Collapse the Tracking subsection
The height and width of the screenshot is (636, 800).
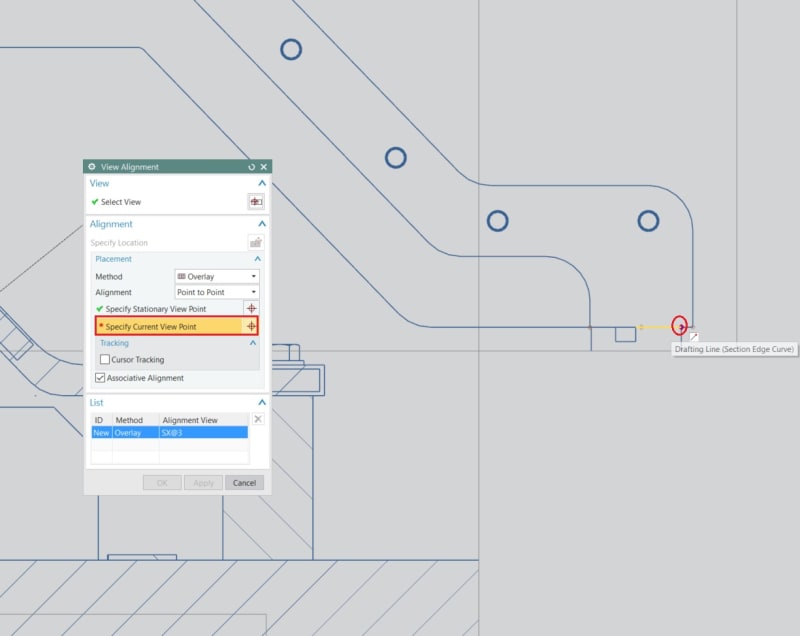point(253,343)
